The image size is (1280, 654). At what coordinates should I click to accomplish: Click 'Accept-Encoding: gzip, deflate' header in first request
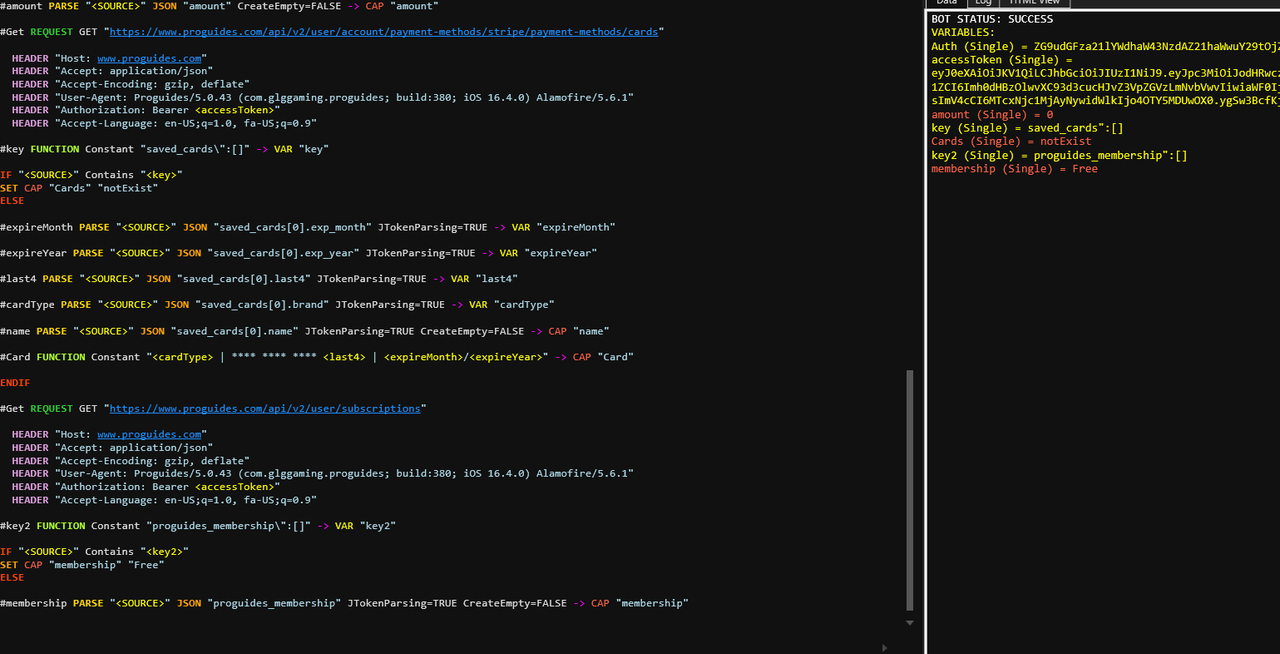tap(131, 85)
